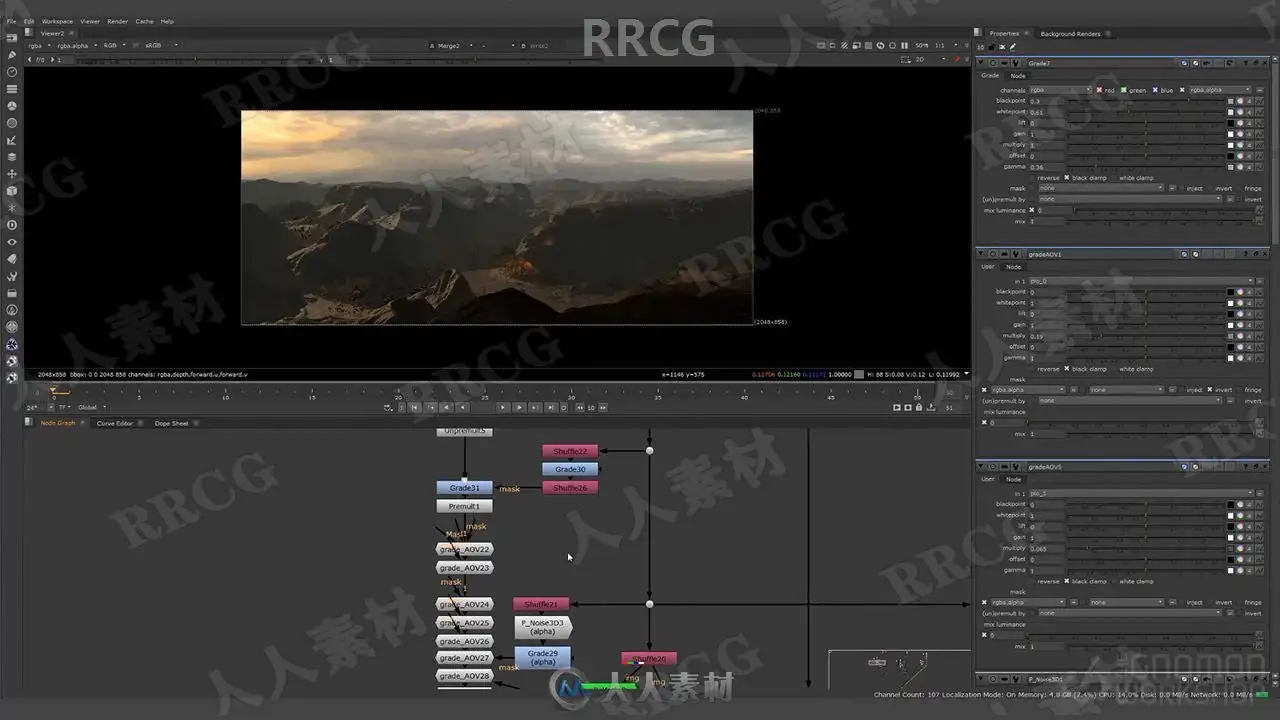Switch to the Background Renders tab
The width and height of the screenshot is (1280, 720).
pyautogui.click(x=1070, y=34)
